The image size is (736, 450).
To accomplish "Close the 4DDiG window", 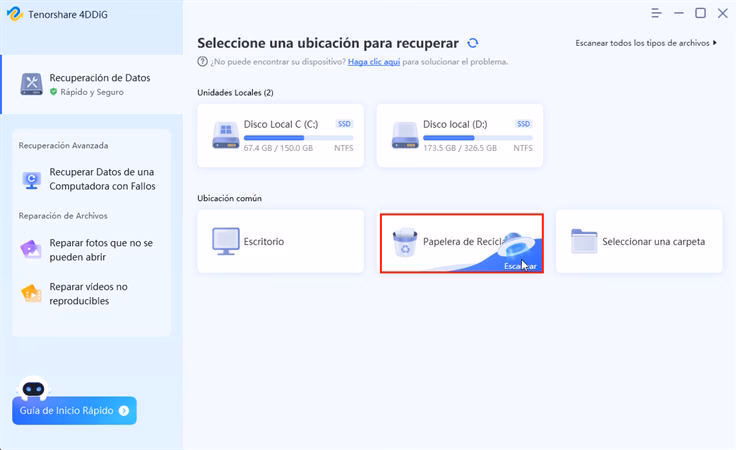I will click(723, 13).
